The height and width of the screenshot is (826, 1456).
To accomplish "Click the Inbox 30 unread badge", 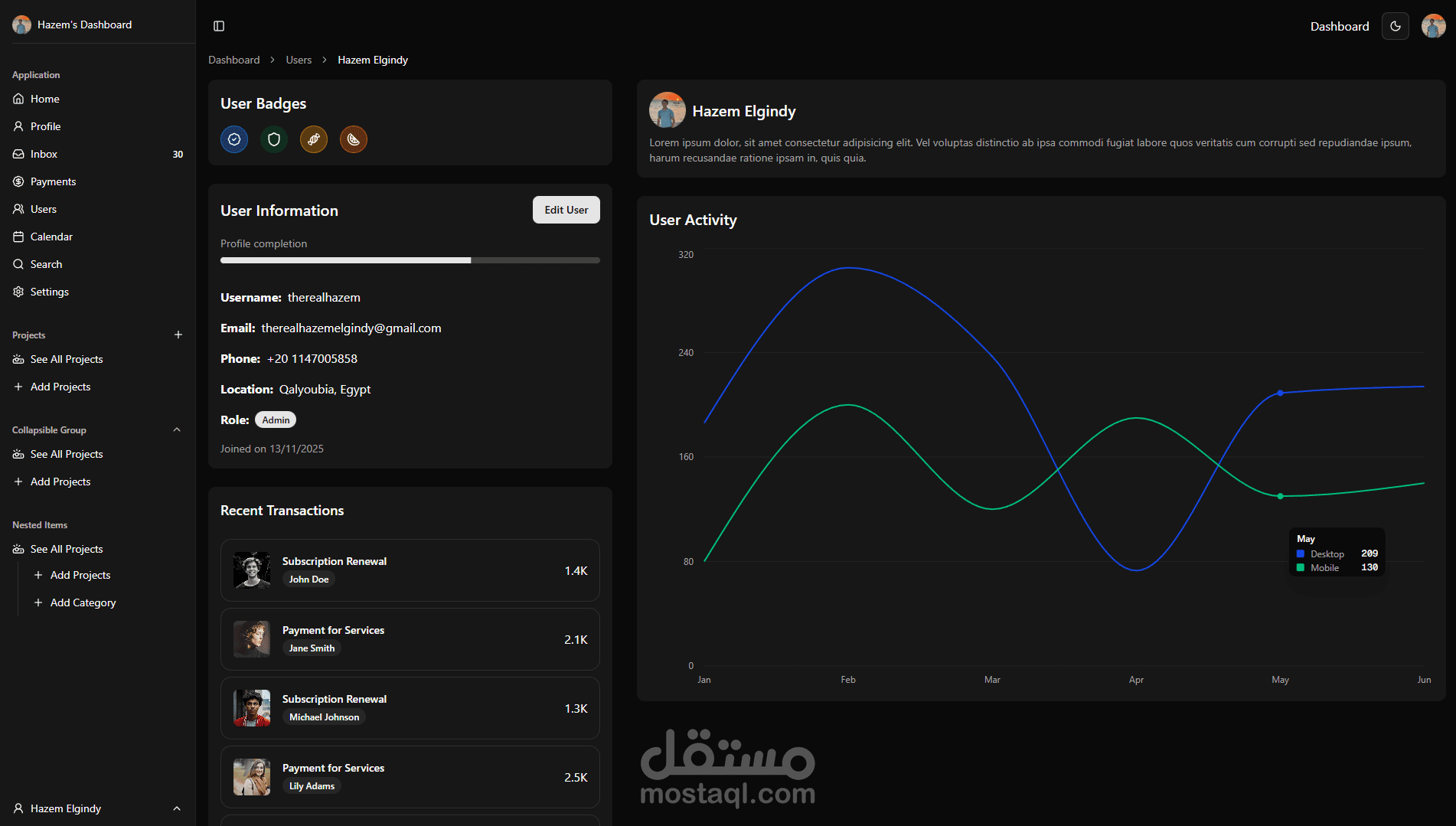I will pos(178,154).
